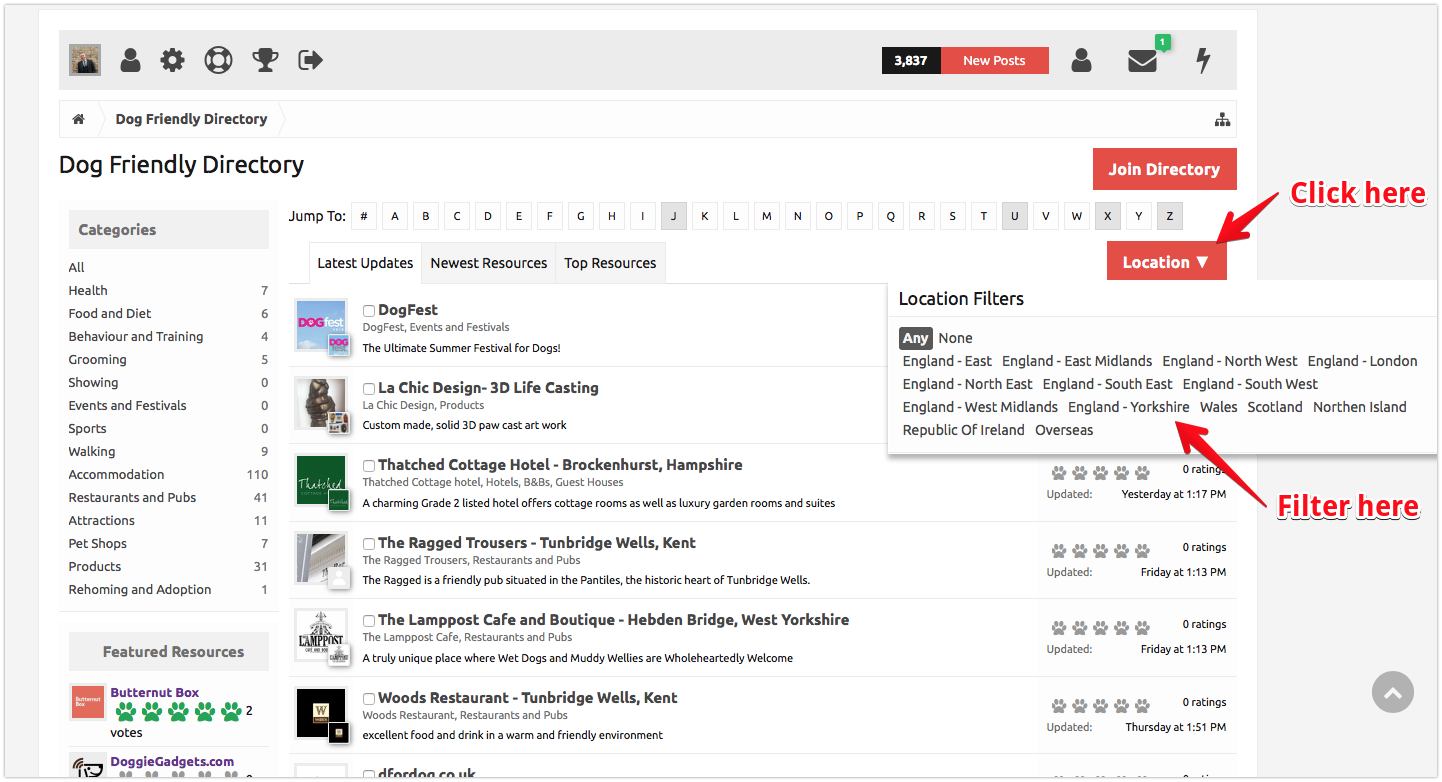
Task: Open DoggieGadgets.com featured link
Action: tap(172, 761)
